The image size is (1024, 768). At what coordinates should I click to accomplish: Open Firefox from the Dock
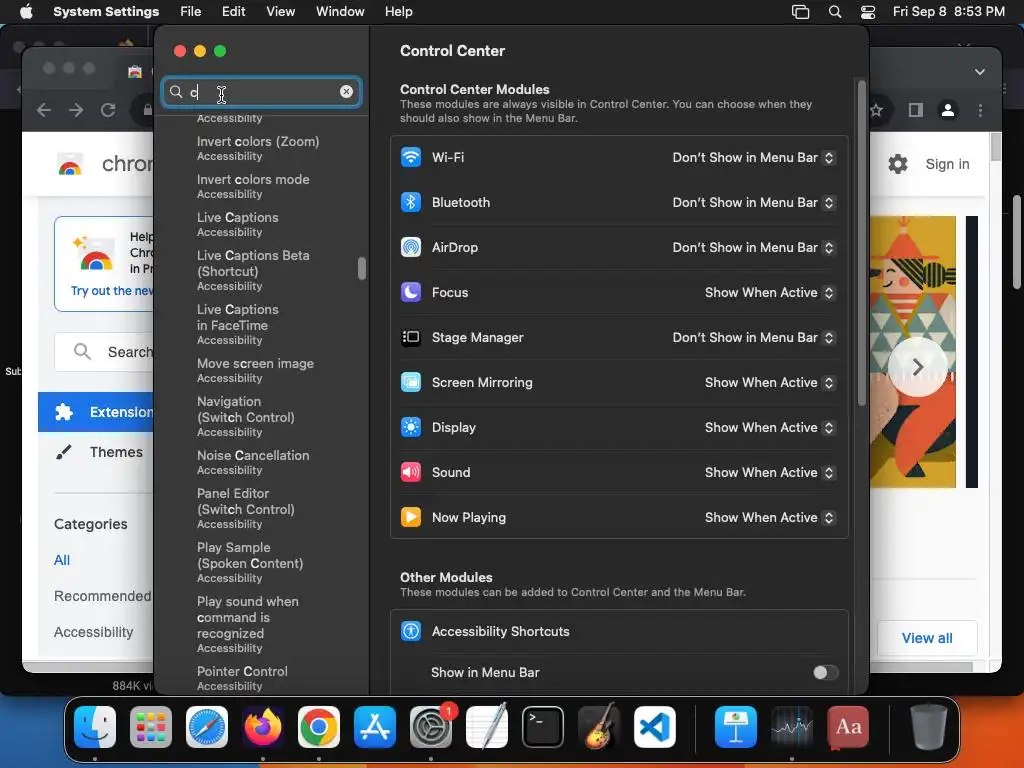coord(263,727)
